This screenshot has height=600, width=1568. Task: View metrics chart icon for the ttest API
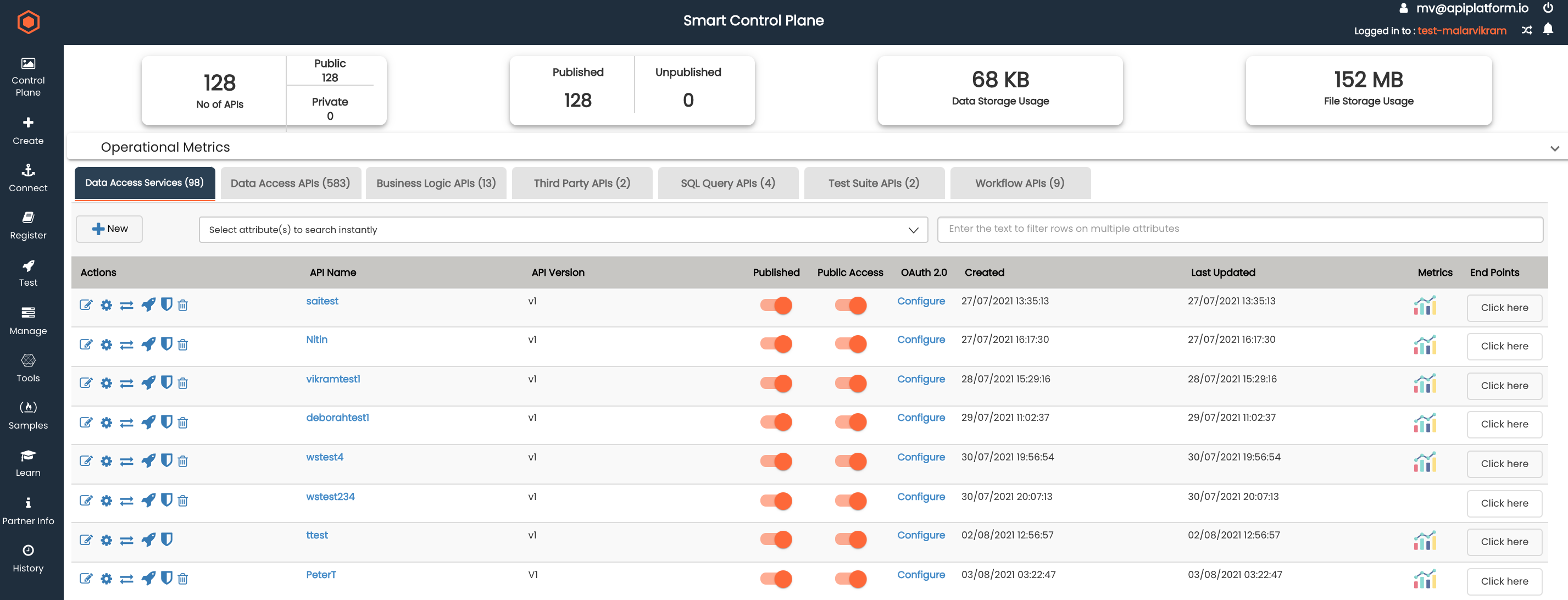click(1426, 541)
